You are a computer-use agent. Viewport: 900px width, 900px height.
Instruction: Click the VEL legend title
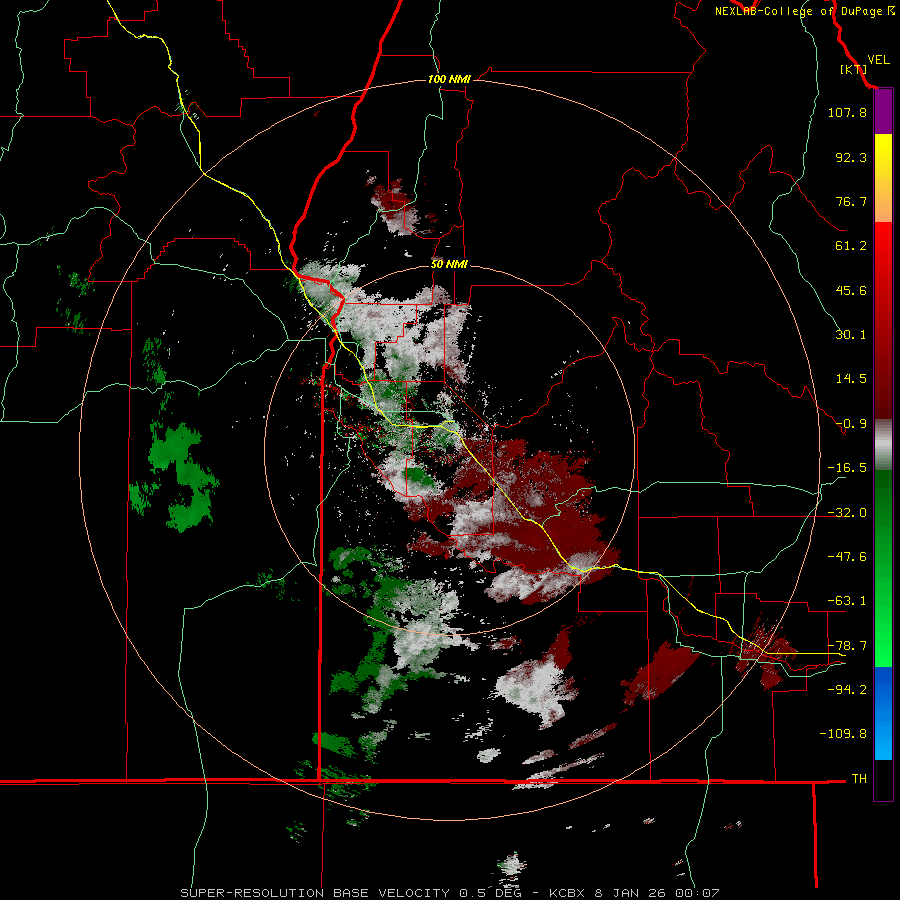(878, 60)
